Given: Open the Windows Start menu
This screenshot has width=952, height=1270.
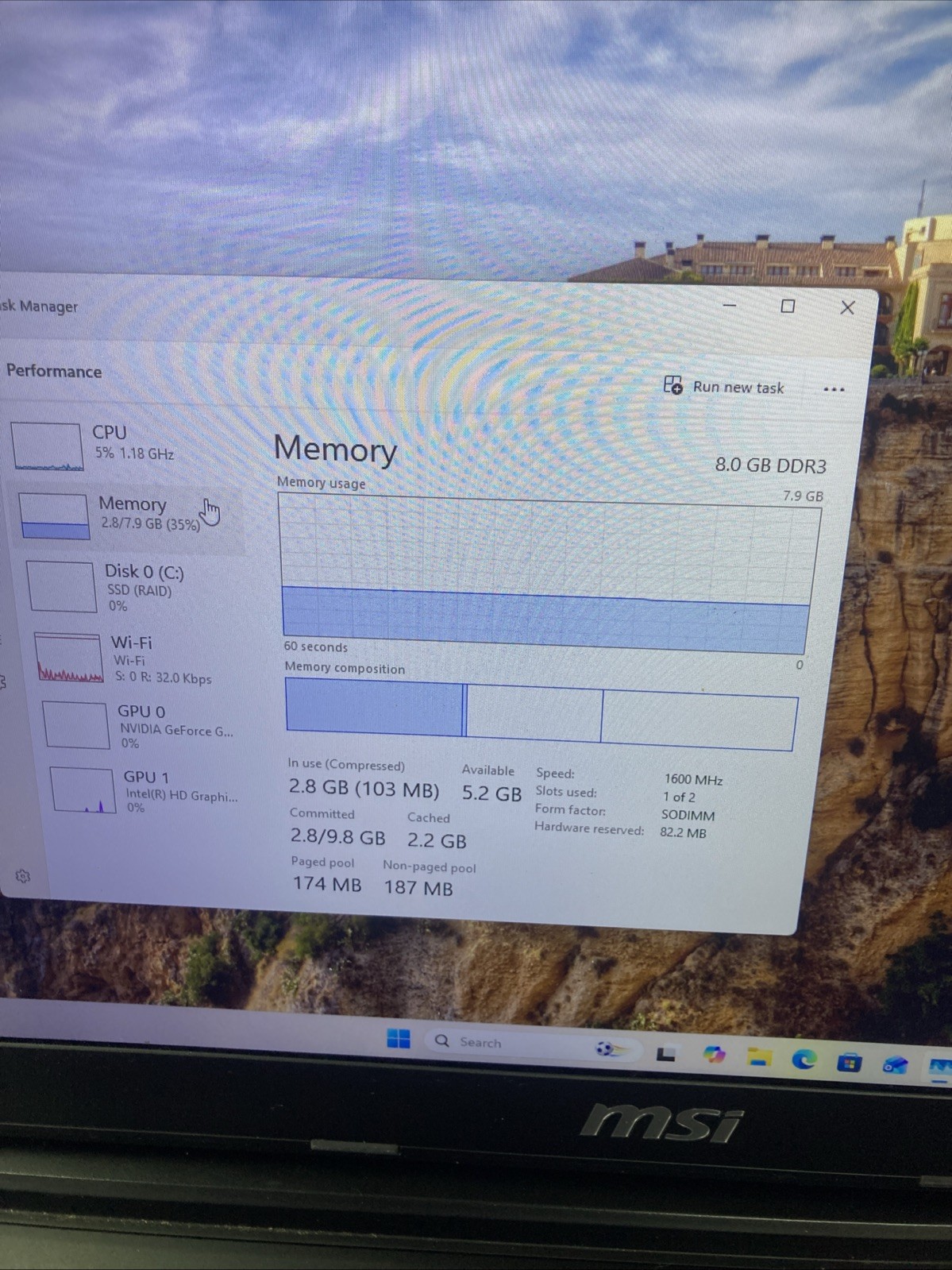Looking at the screenshot, I should click(399, 1038).
